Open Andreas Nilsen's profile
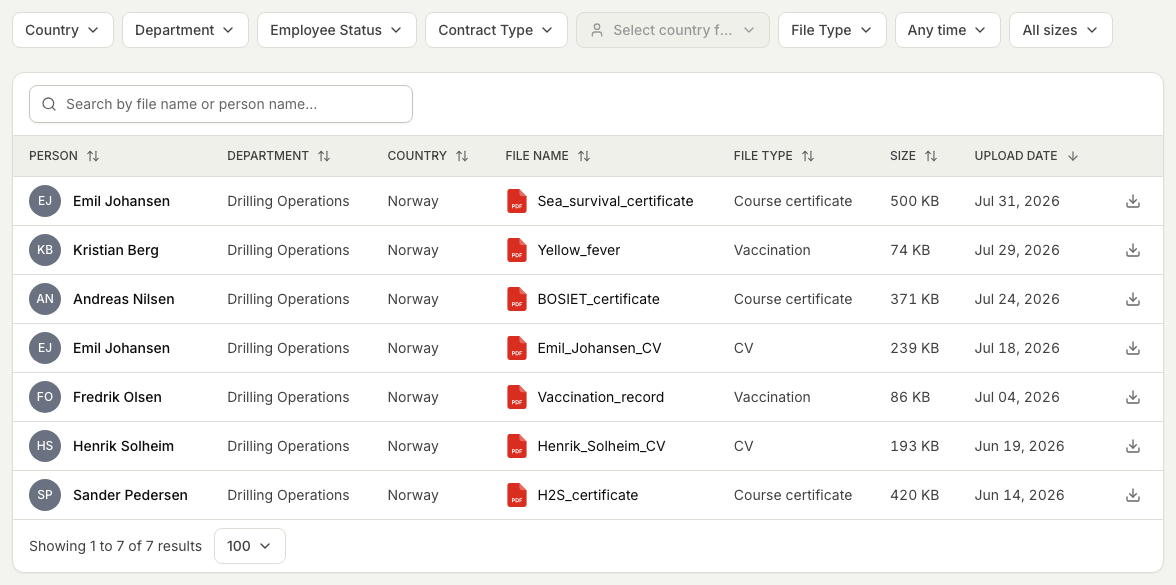The height and width of the screenshot is (585, 1176). point(124,299)
